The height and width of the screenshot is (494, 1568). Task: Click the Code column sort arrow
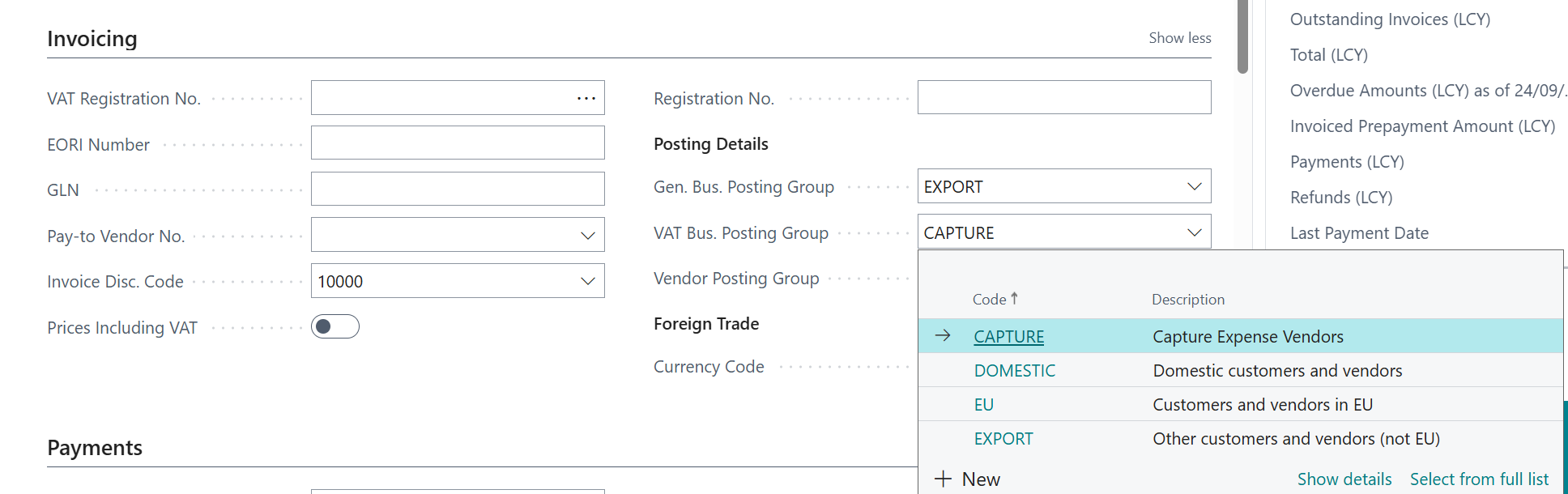click(1014, 298)
